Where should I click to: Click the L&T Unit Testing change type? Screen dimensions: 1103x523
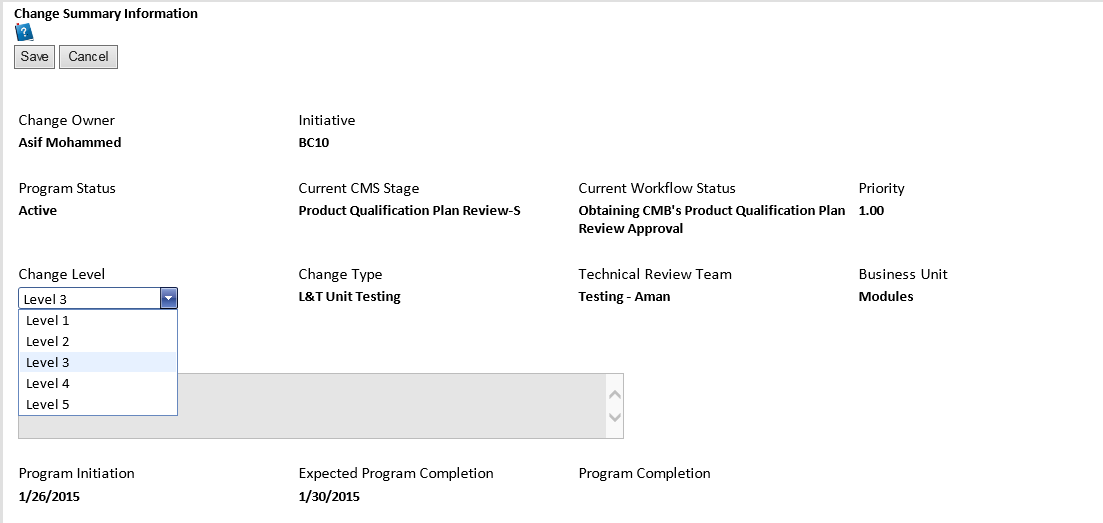pyautogui.click(x=349, y=297)
